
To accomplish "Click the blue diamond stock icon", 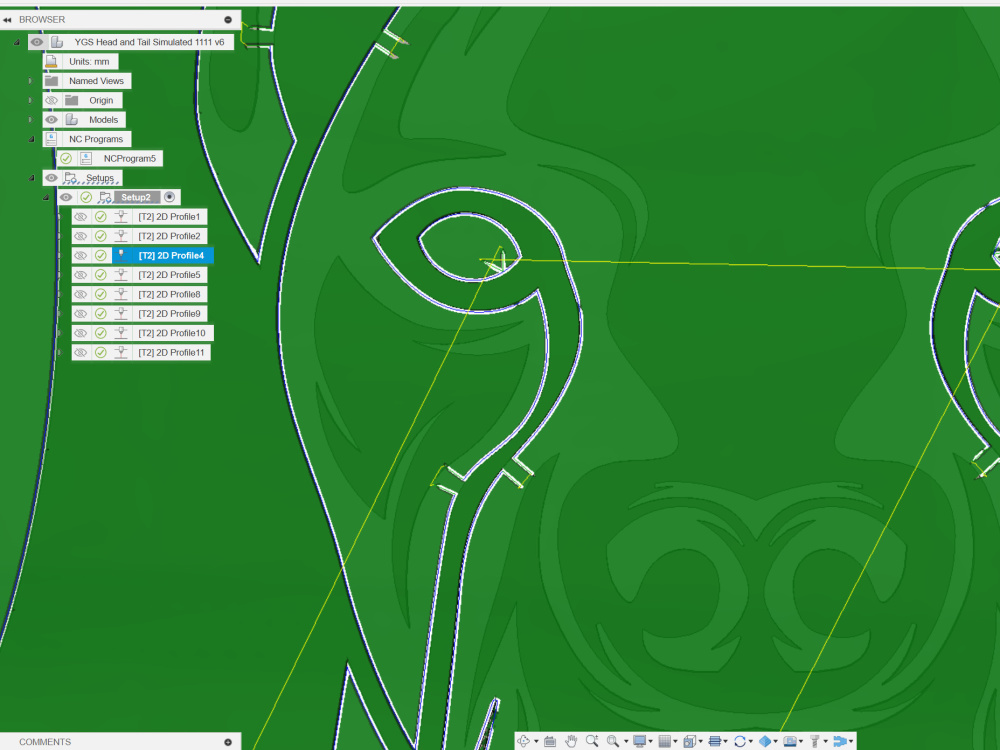I will (765, 741).
